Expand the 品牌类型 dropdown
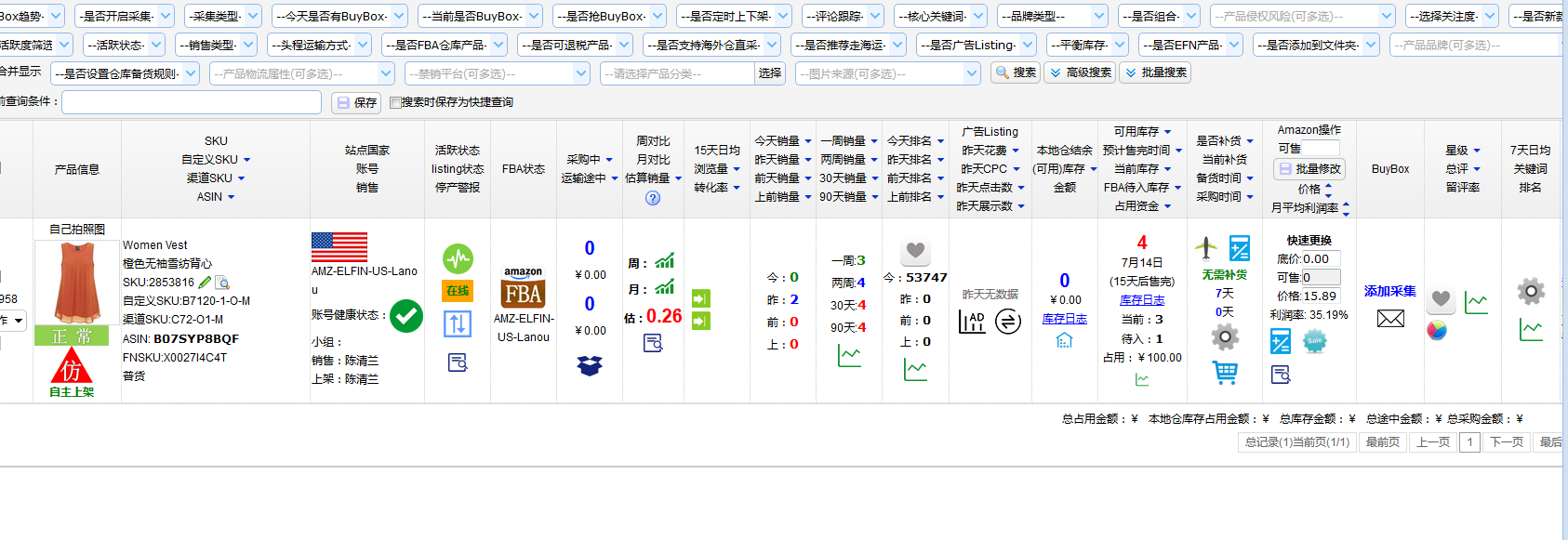This screenshot has height=540, width=1568. [1053, 16]
